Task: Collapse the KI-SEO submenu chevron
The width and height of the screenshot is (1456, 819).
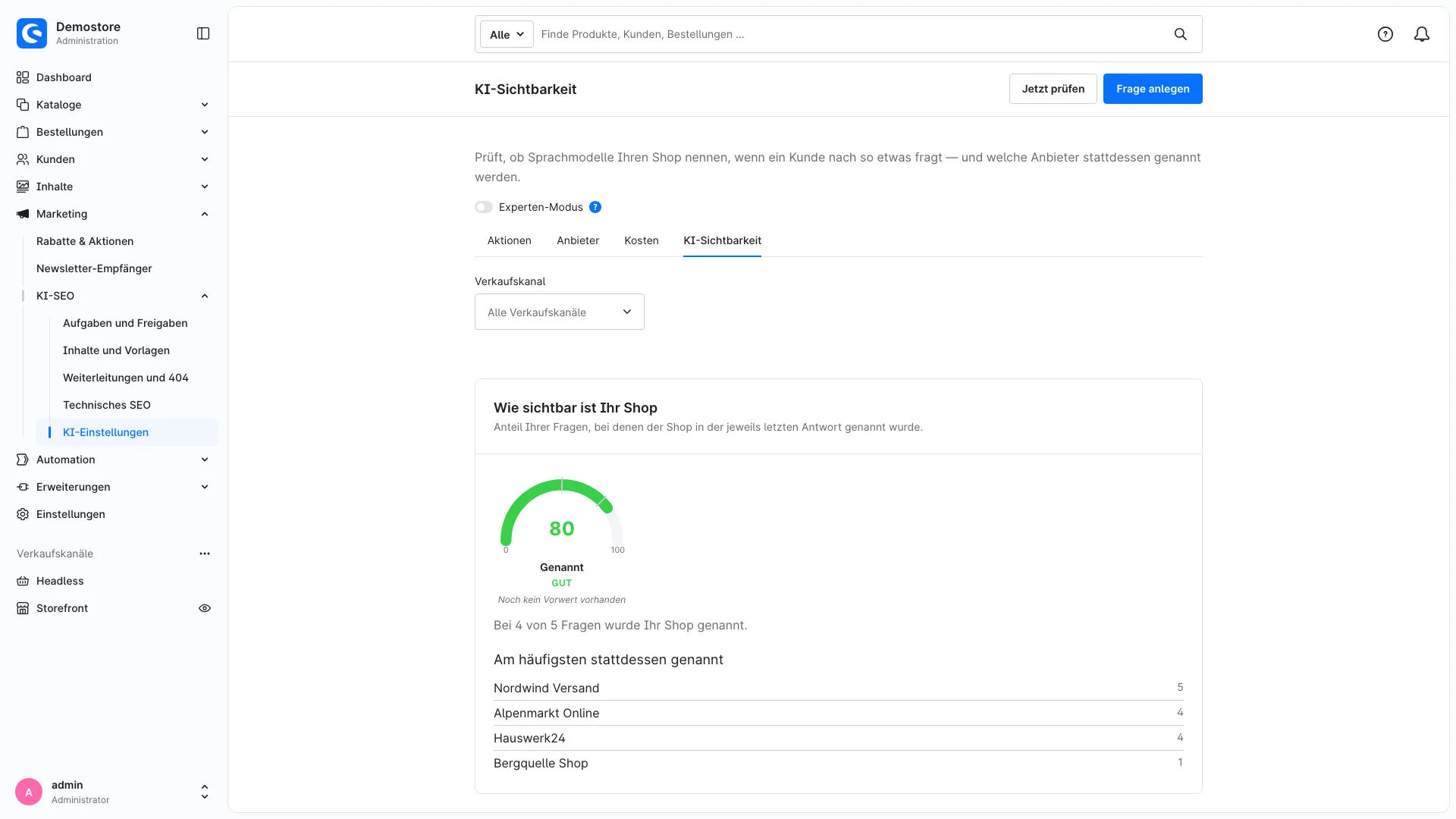Action: (205, 296)
